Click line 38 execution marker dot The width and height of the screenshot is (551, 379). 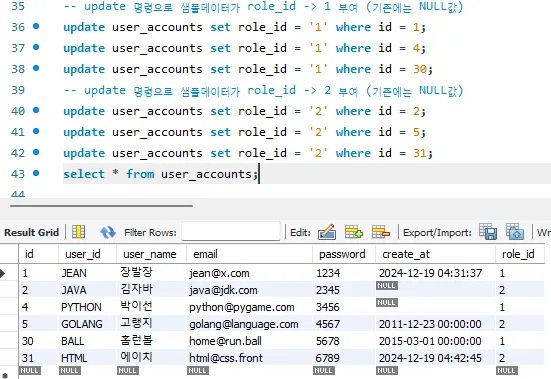36,68
